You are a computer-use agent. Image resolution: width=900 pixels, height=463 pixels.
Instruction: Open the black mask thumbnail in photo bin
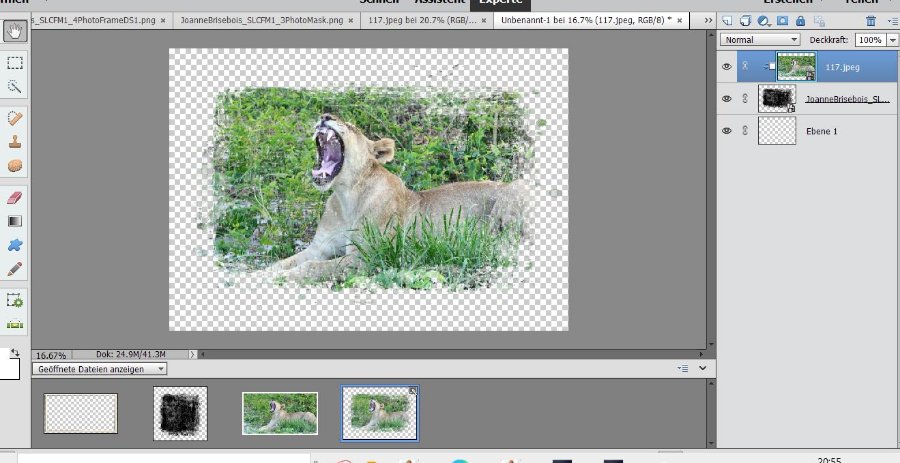(x=180, y=413)
